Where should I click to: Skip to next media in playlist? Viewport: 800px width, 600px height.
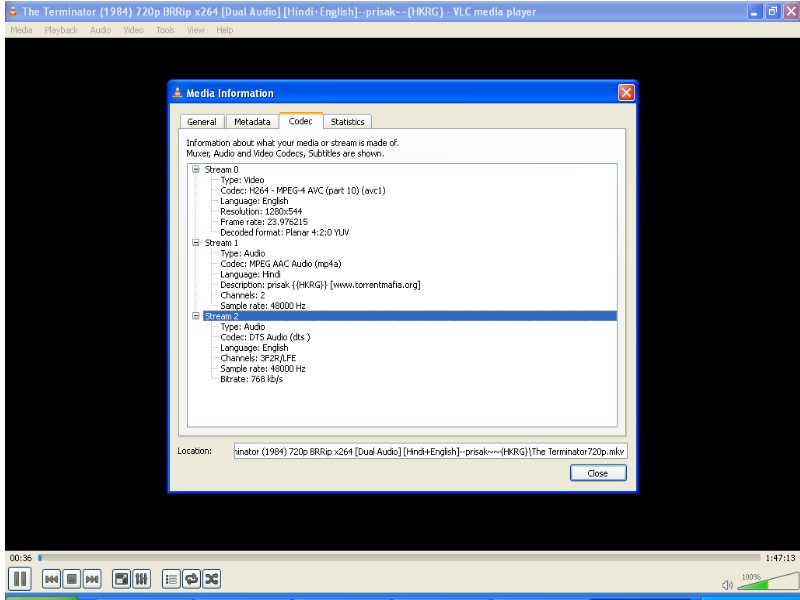(x=92, y=579)
